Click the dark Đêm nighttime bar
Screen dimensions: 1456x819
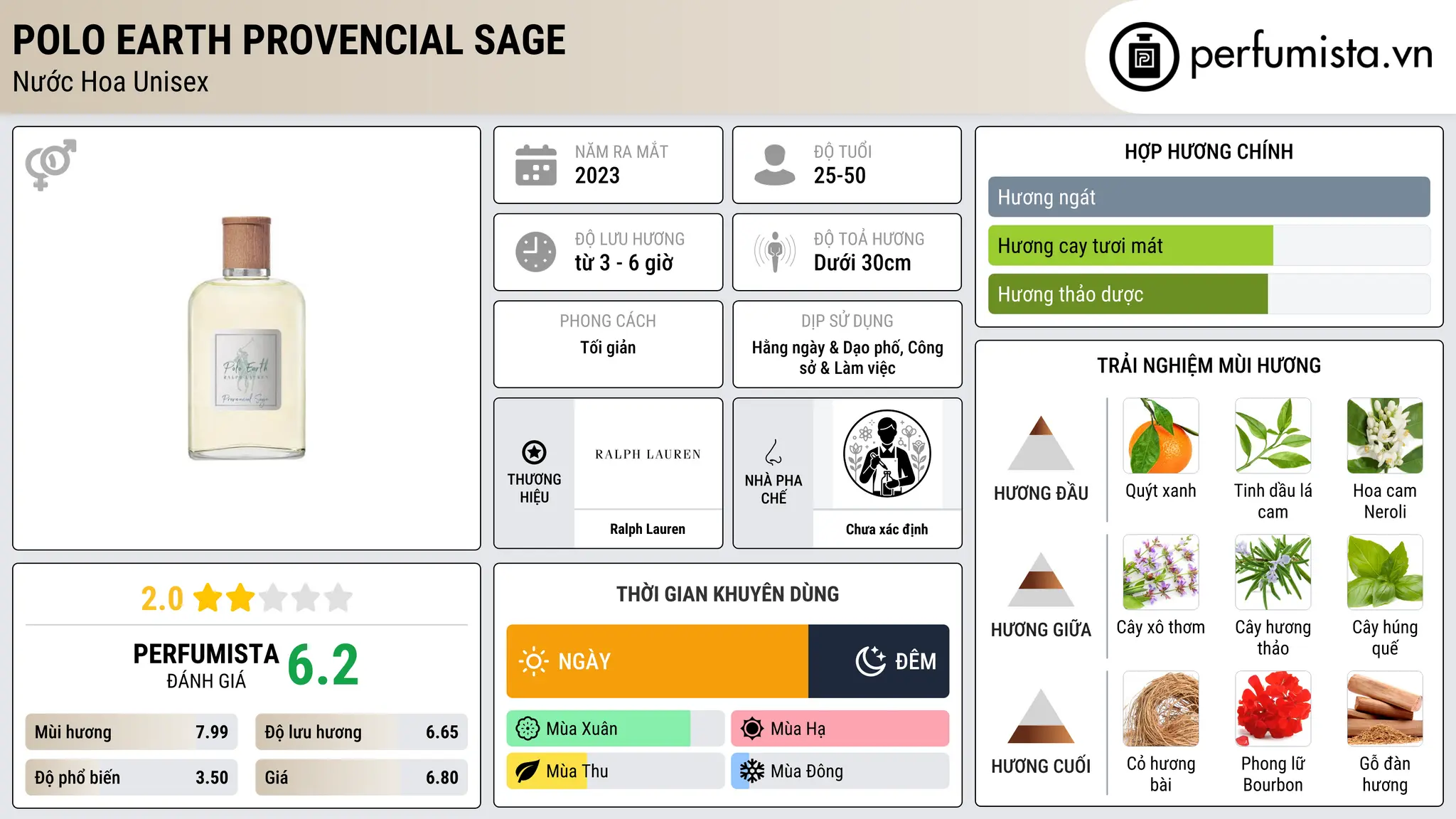(x=879, y=661)
